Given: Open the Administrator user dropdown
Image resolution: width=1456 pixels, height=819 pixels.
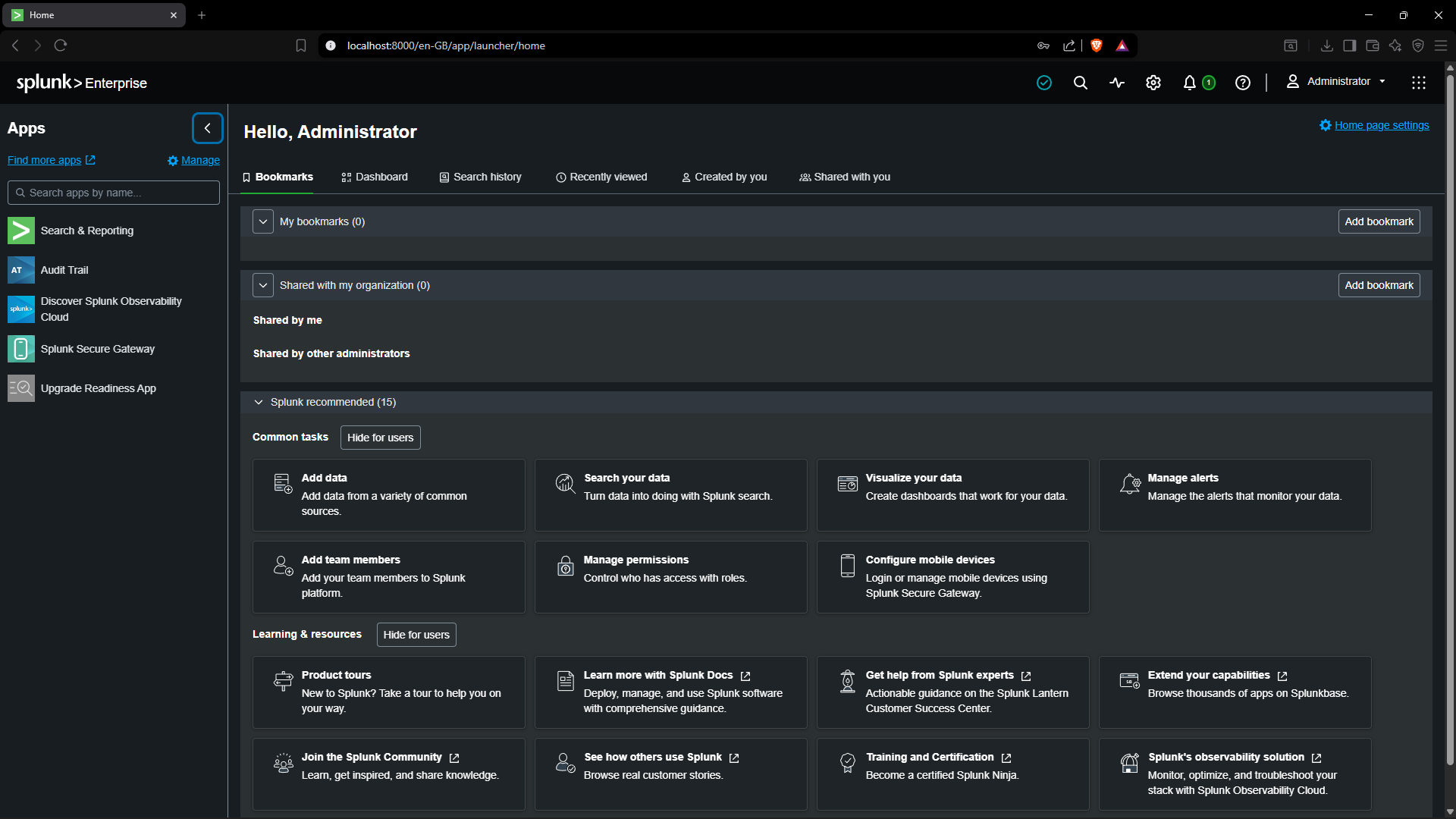Looking at the screenshot, I should tap(1337, 82).
